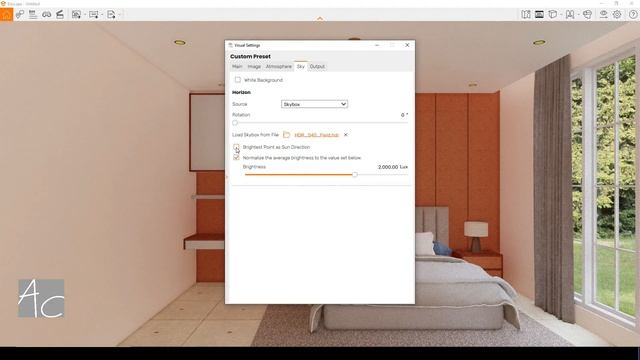
Task: Minimize the Visual Settings dialog
Action: coord(377,45)
